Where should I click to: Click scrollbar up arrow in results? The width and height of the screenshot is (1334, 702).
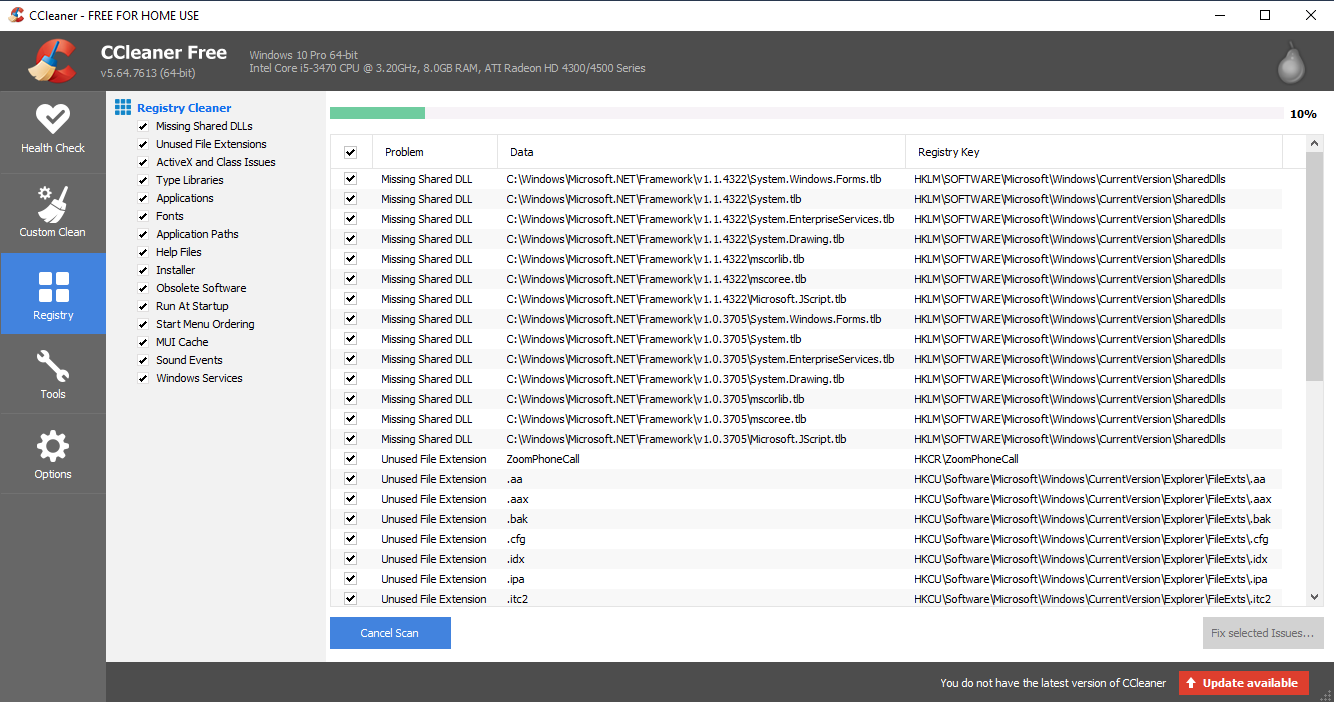point(1315,144)
